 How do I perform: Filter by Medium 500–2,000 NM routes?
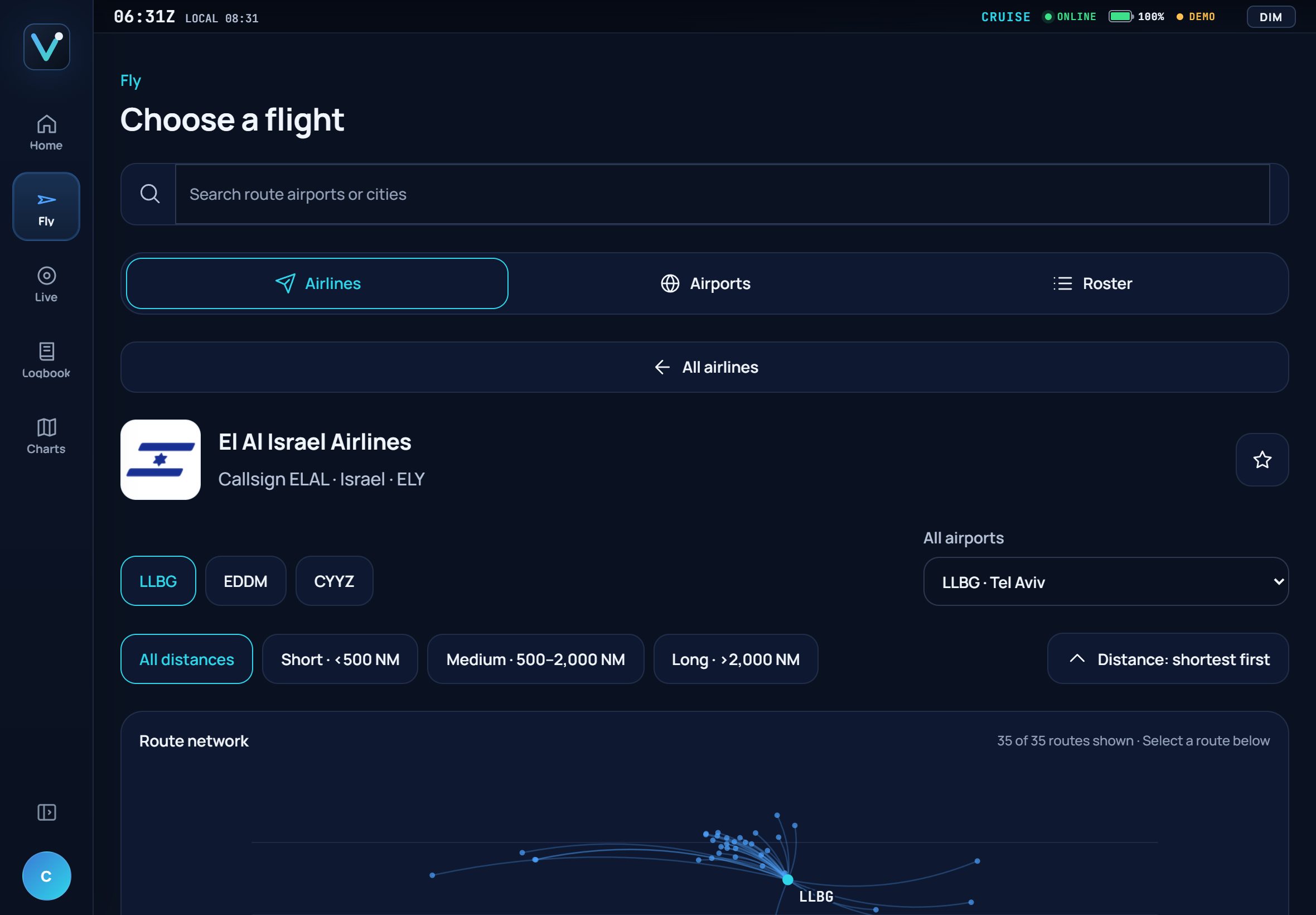coord(536,659)
